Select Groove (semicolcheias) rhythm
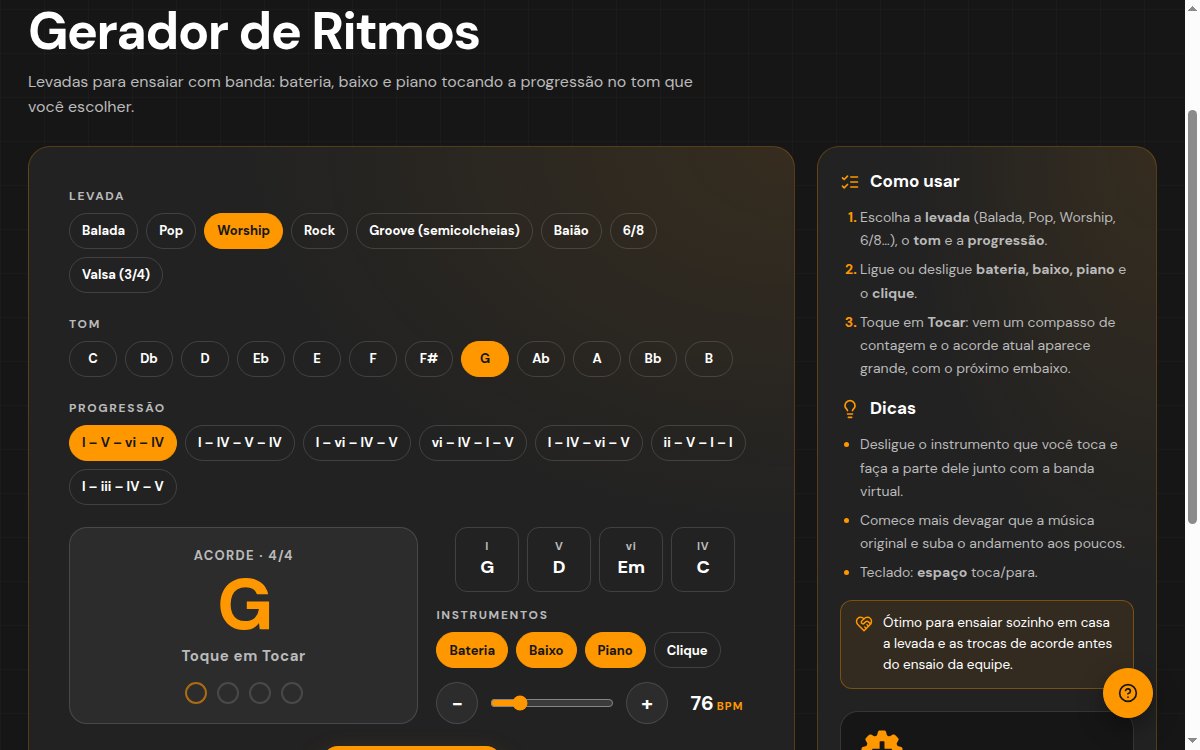The height and width of the screenshot is (750, 1200). pyautogui.click(x=444, y=230)
